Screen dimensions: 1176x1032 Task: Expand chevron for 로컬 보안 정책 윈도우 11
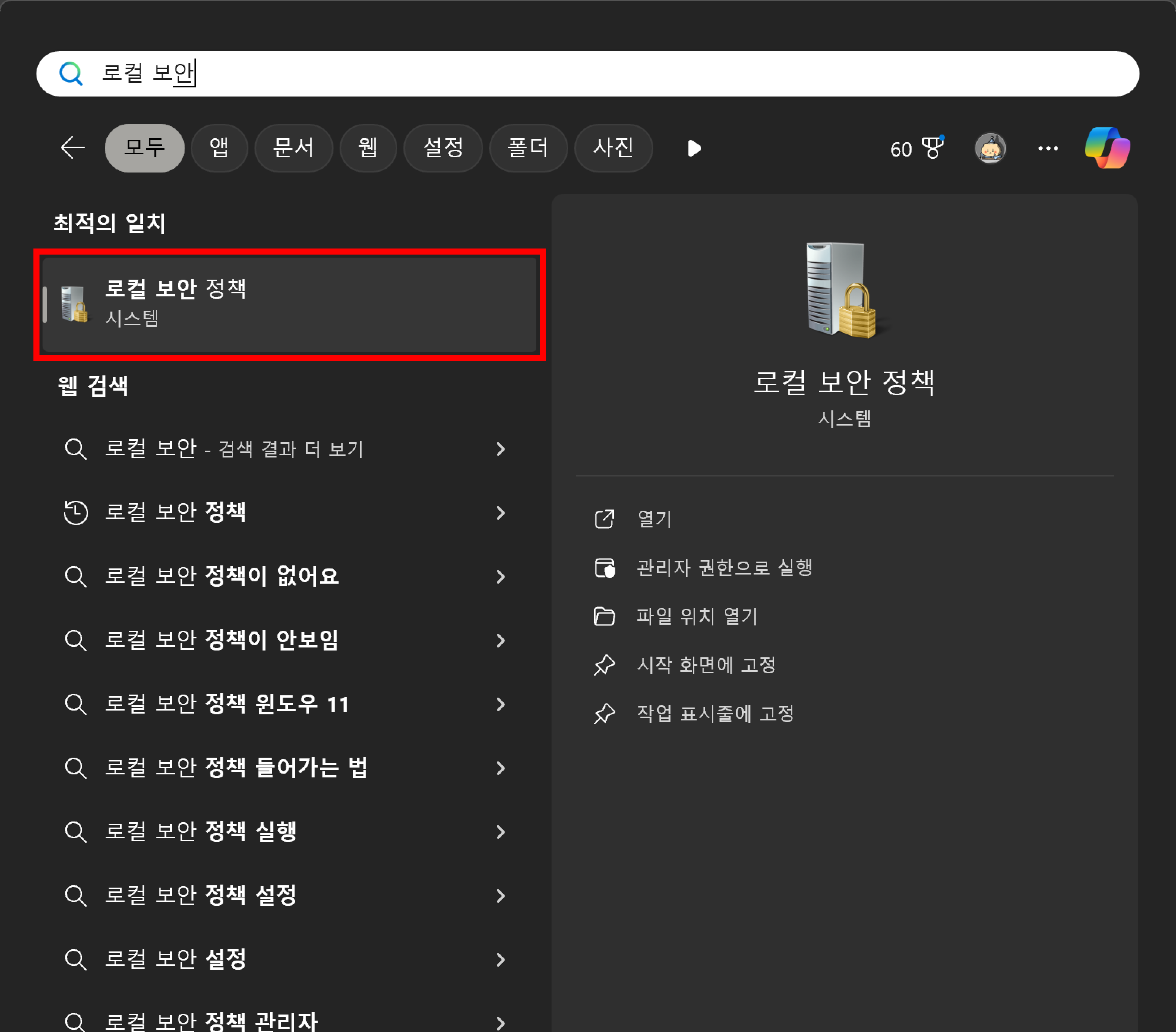pos(501,704)
